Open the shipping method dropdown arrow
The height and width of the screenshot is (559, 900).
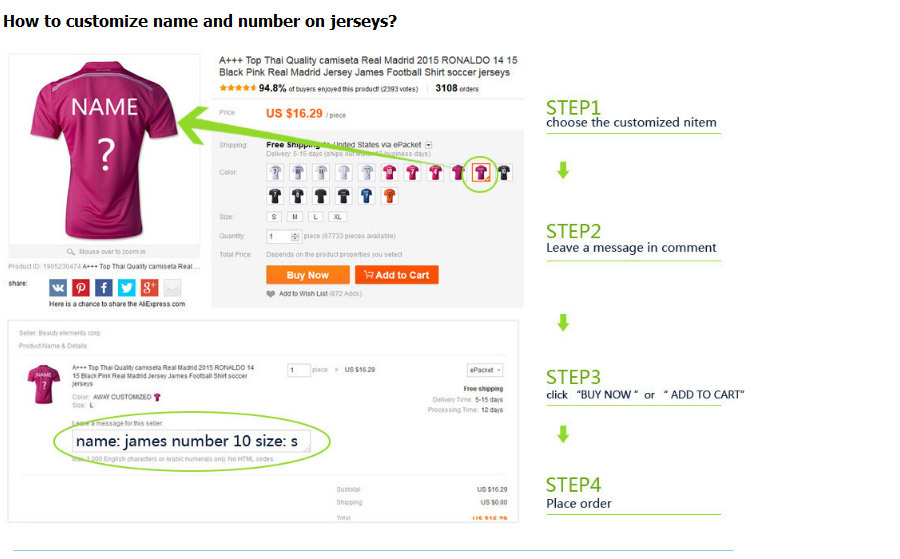(x=428, y=145)
